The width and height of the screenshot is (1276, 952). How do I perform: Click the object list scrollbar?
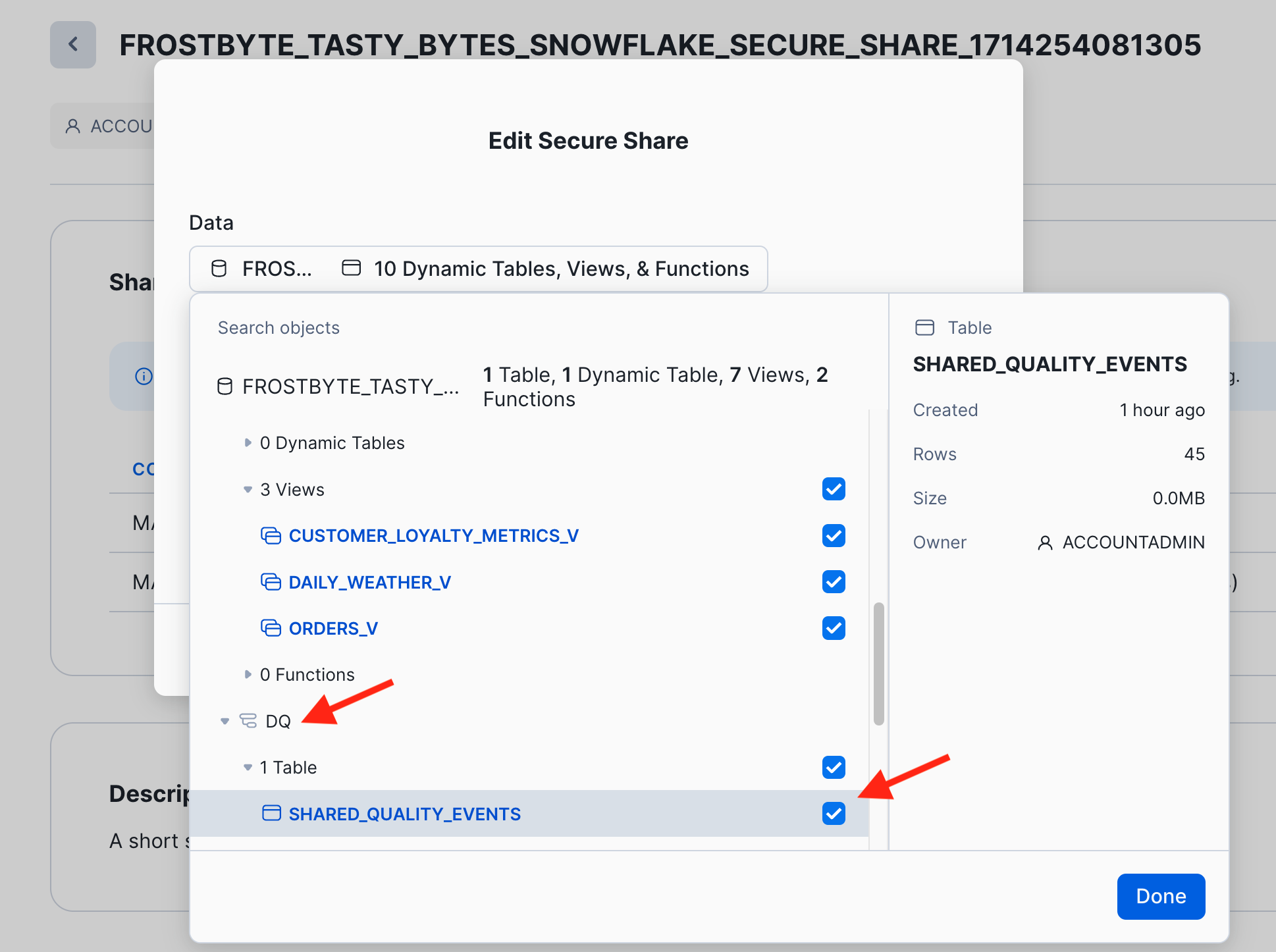pyautogui.click(x=878, y=663)
